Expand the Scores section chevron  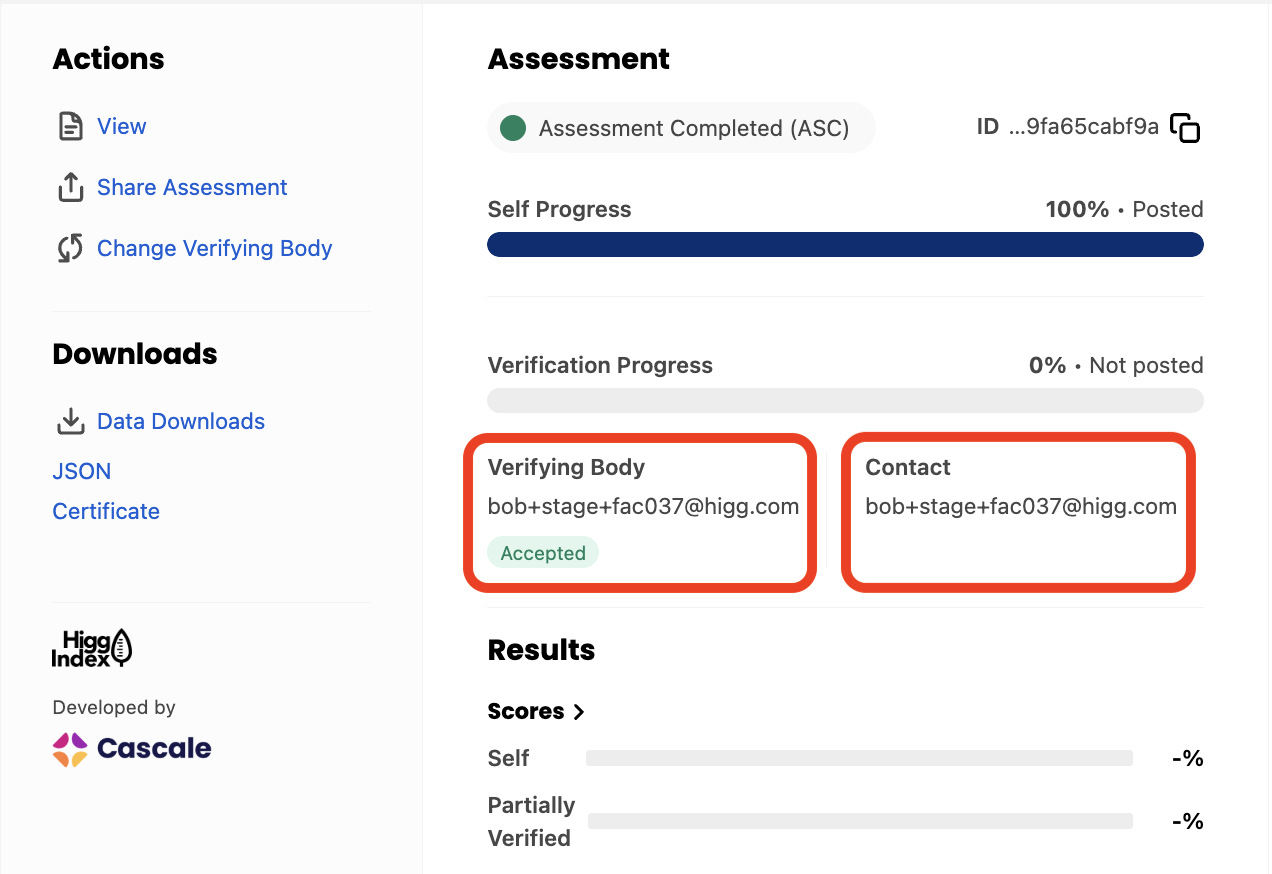click(578, 712)
